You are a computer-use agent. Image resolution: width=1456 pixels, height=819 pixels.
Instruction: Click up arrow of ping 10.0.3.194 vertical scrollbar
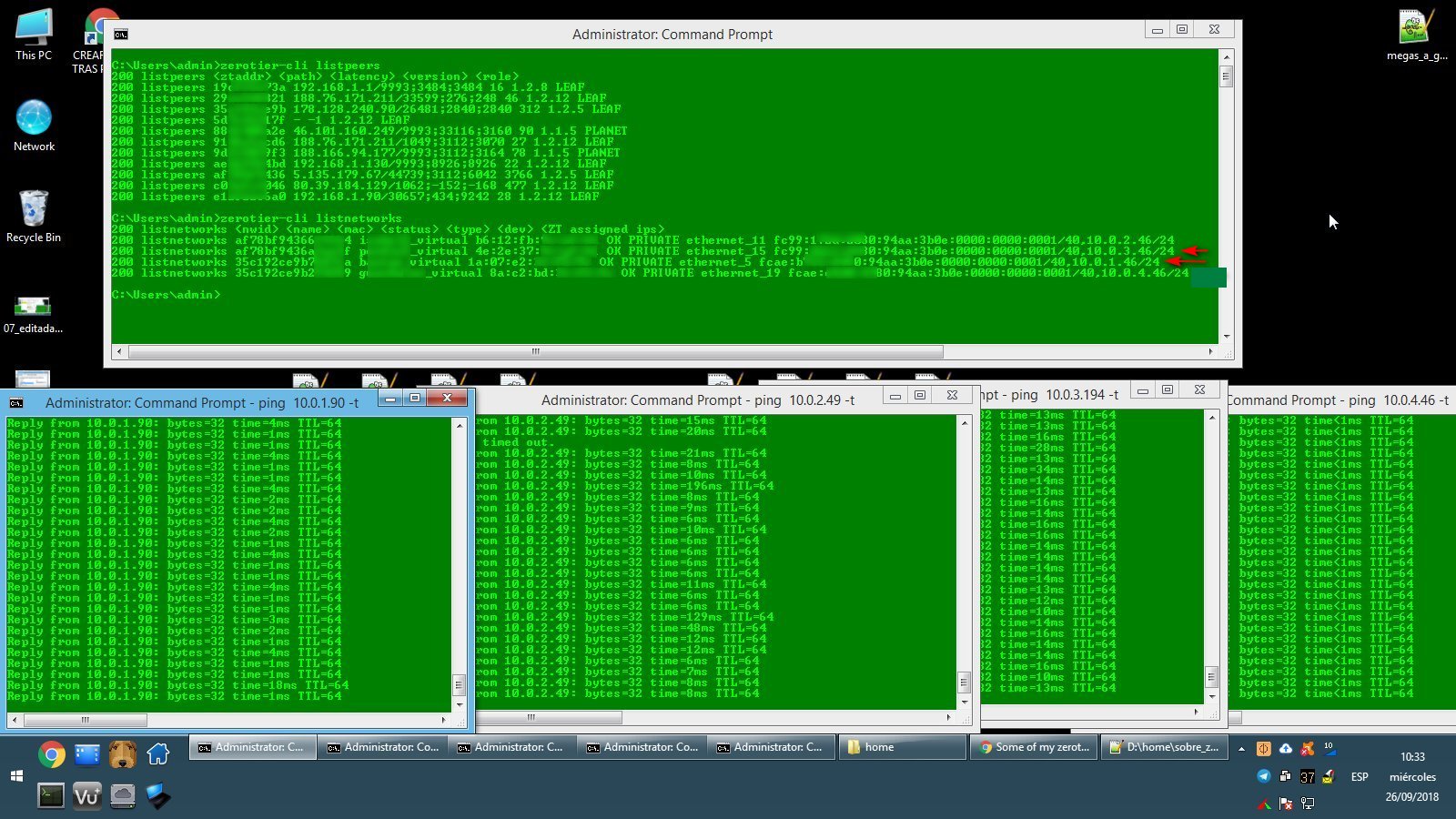[x=1211, y=417]
